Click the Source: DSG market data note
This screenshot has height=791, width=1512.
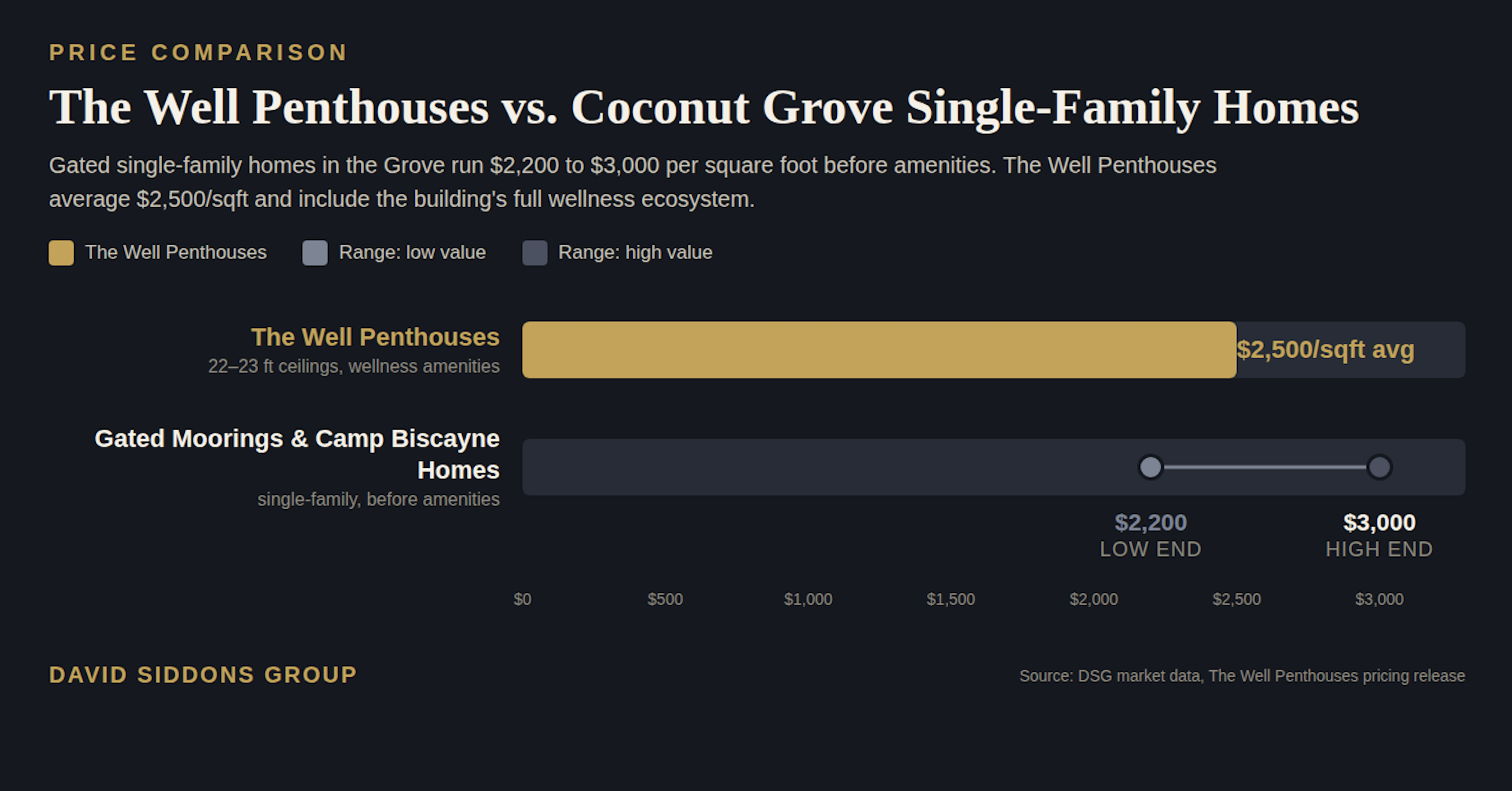pos(1242,676)
